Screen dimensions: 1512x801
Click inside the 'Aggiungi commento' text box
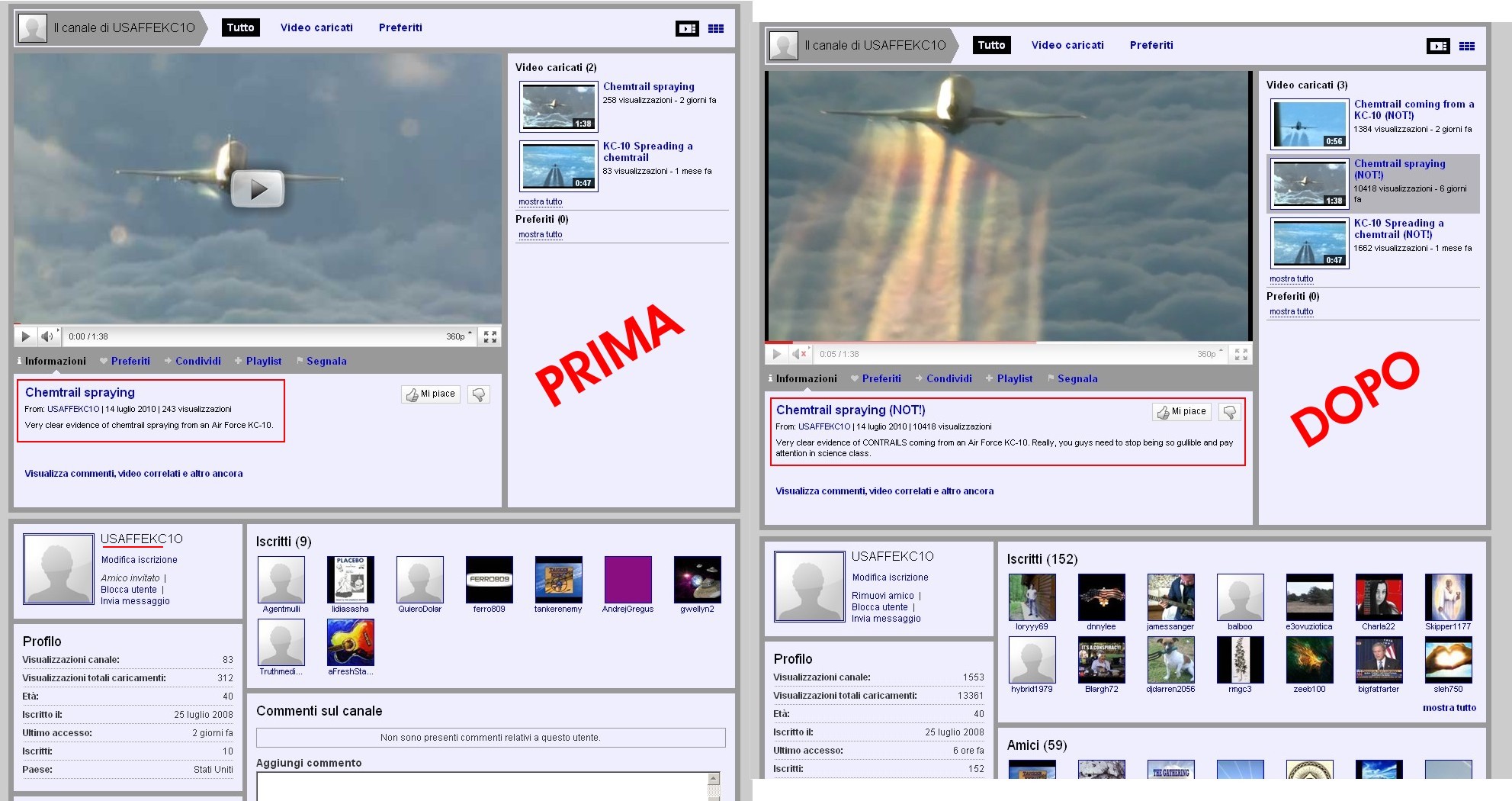coord(482,786)
